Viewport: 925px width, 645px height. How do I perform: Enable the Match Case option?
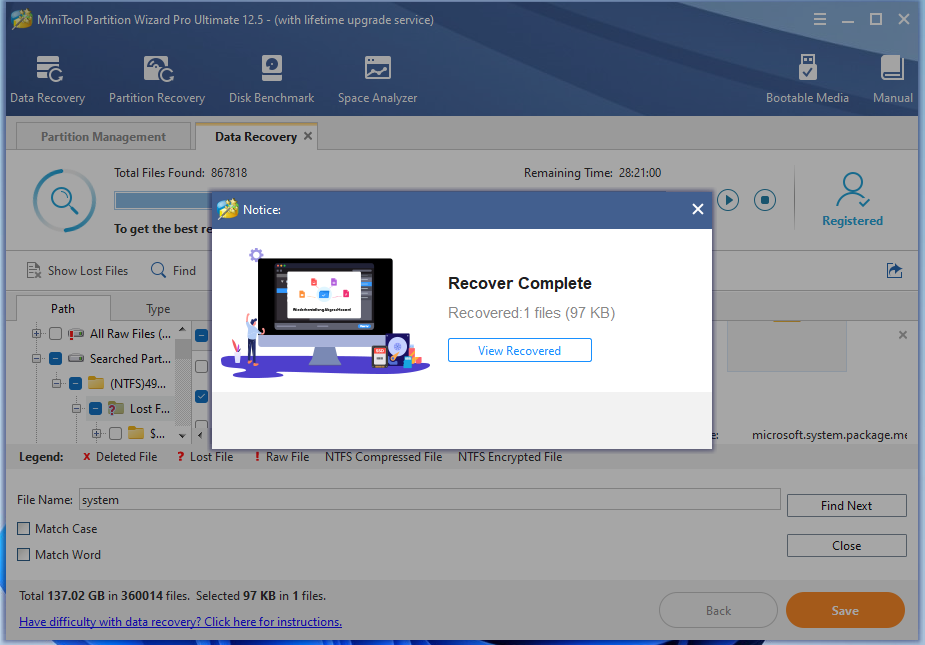point(24,528)
